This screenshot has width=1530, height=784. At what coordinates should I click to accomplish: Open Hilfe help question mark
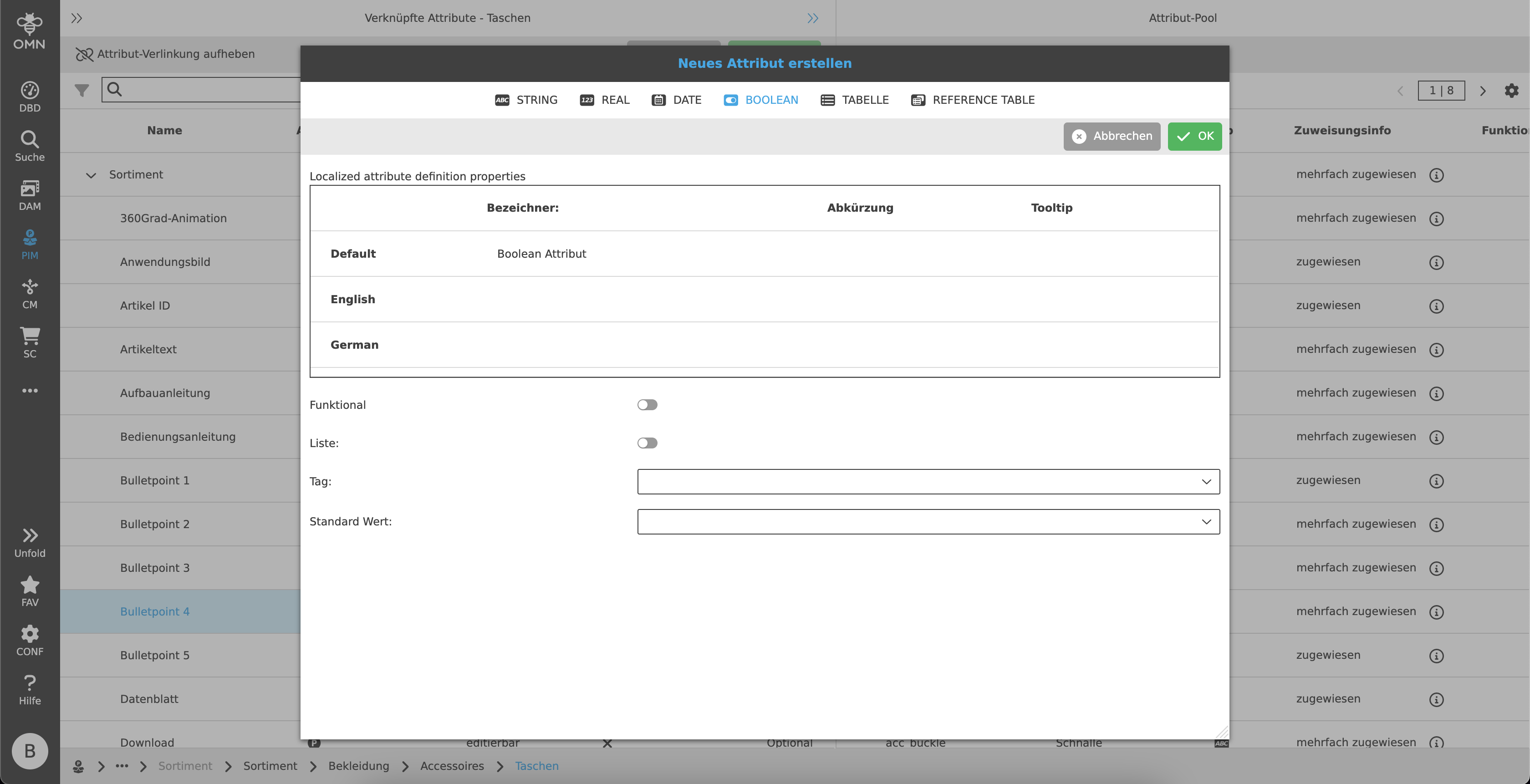pyautogui.click(x=30, y=689)
